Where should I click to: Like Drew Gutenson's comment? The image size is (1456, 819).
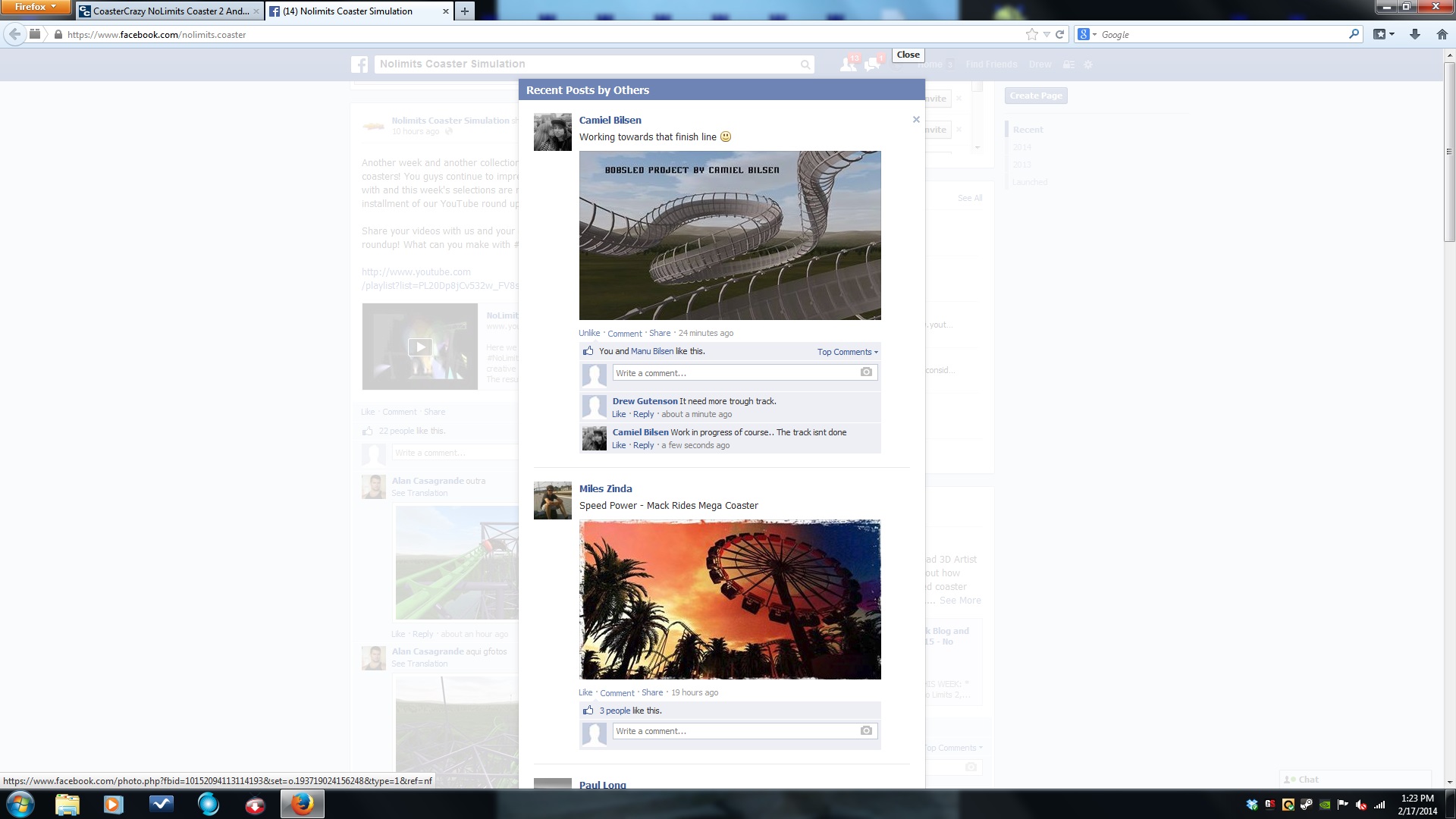tap(619, 414)
